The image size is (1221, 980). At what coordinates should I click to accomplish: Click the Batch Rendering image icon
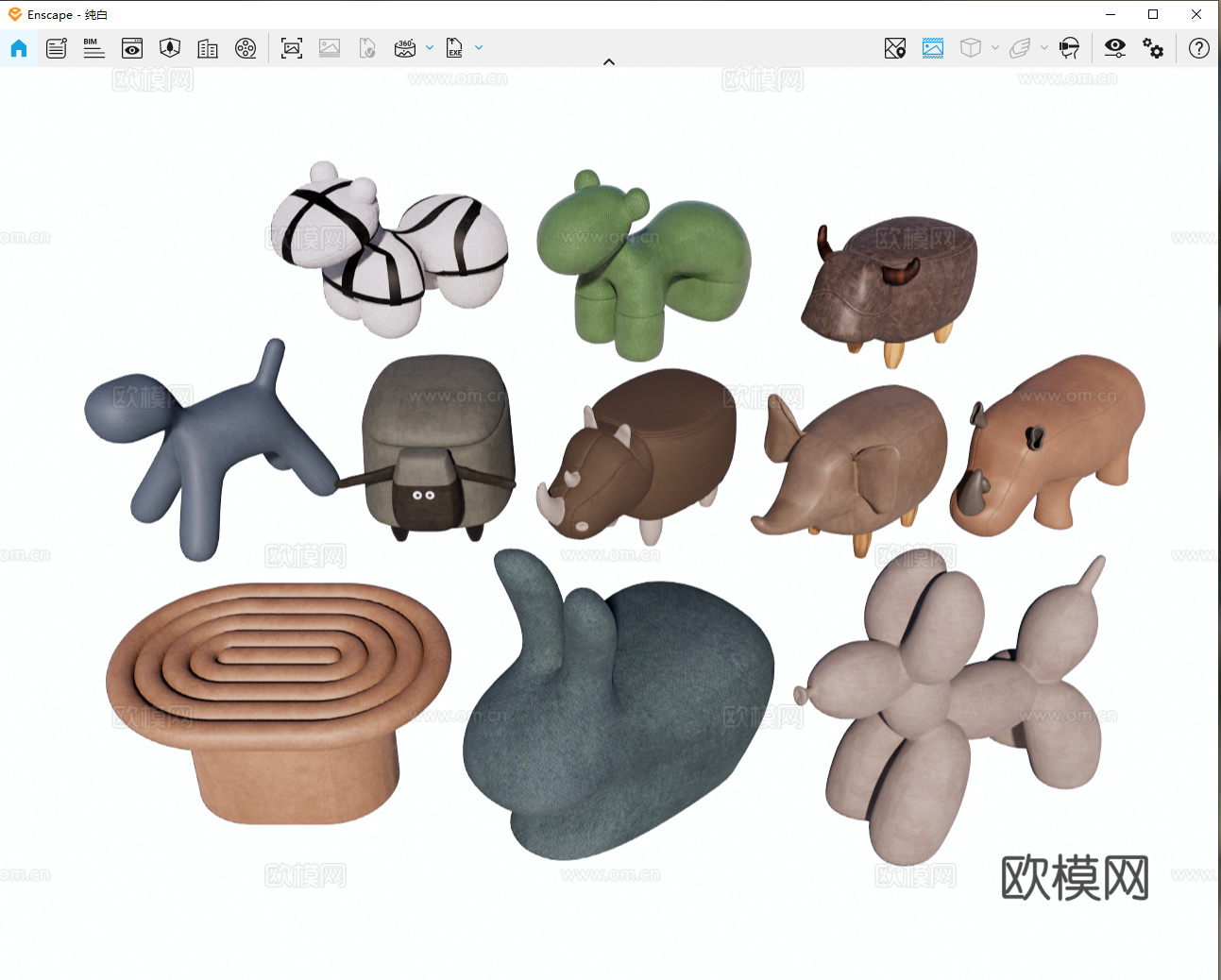coord(330,48)
